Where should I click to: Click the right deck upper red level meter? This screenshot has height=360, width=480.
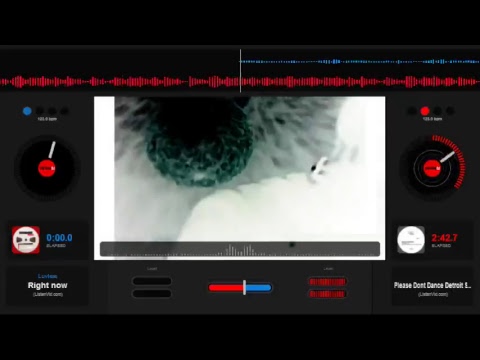coord(327,282)
